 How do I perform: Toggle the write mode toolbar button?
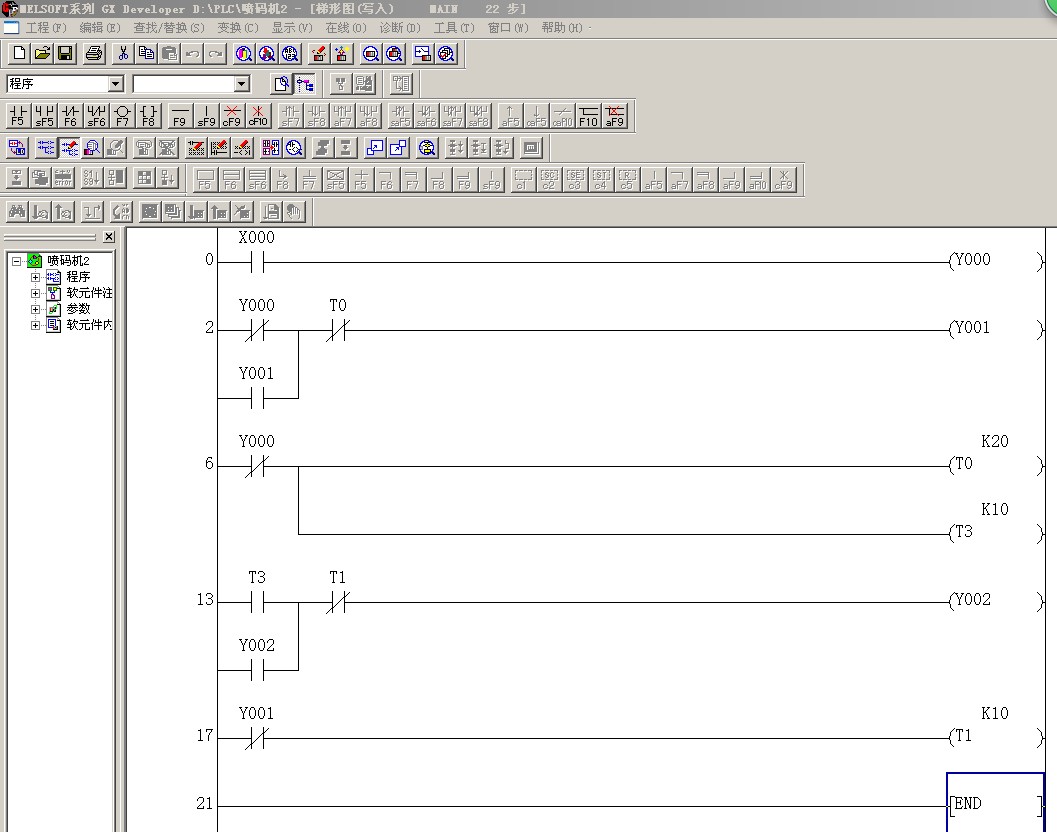click(69, 148)
